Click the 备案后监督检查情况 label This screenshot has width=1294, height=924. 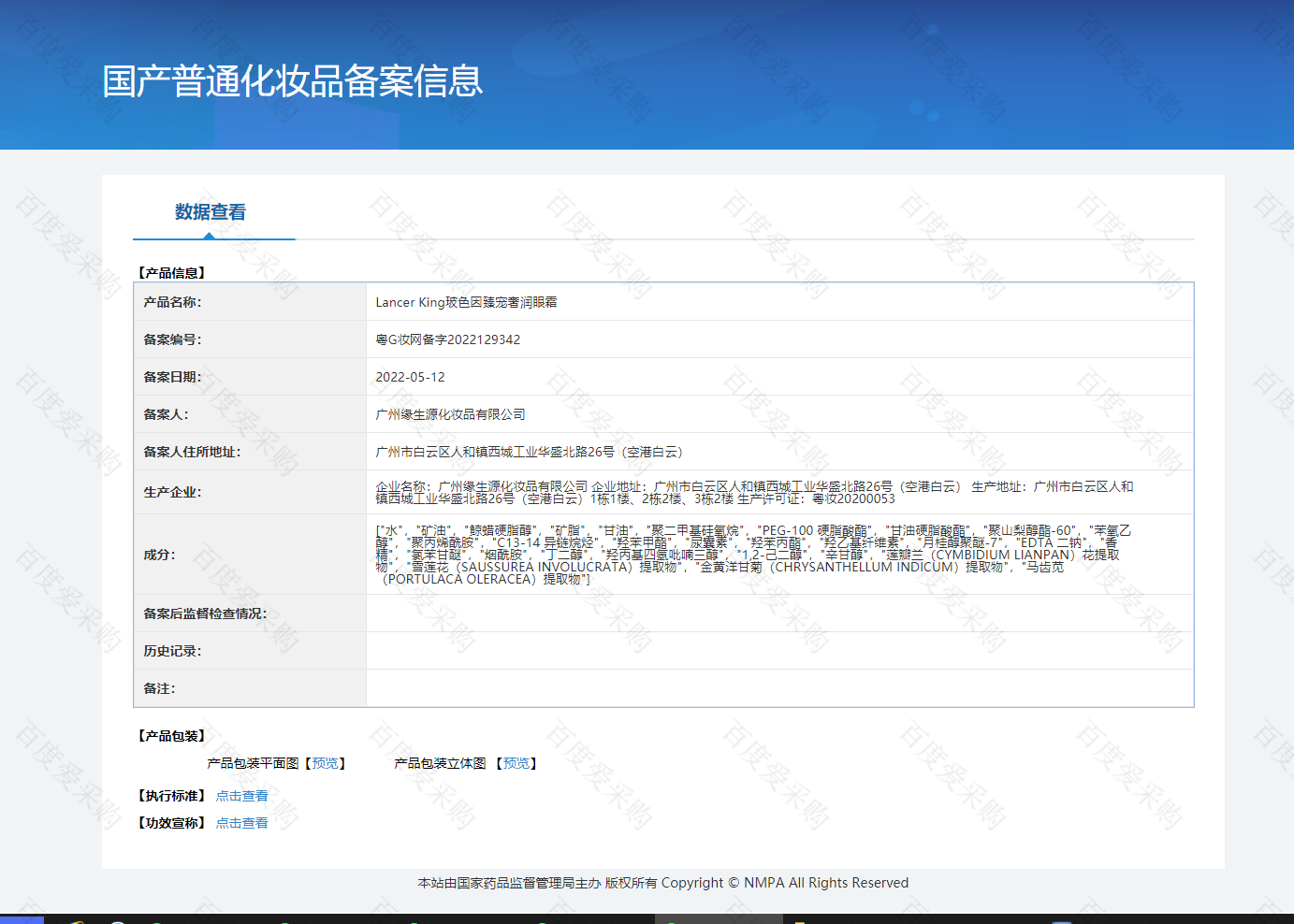[x=205, y=614]
